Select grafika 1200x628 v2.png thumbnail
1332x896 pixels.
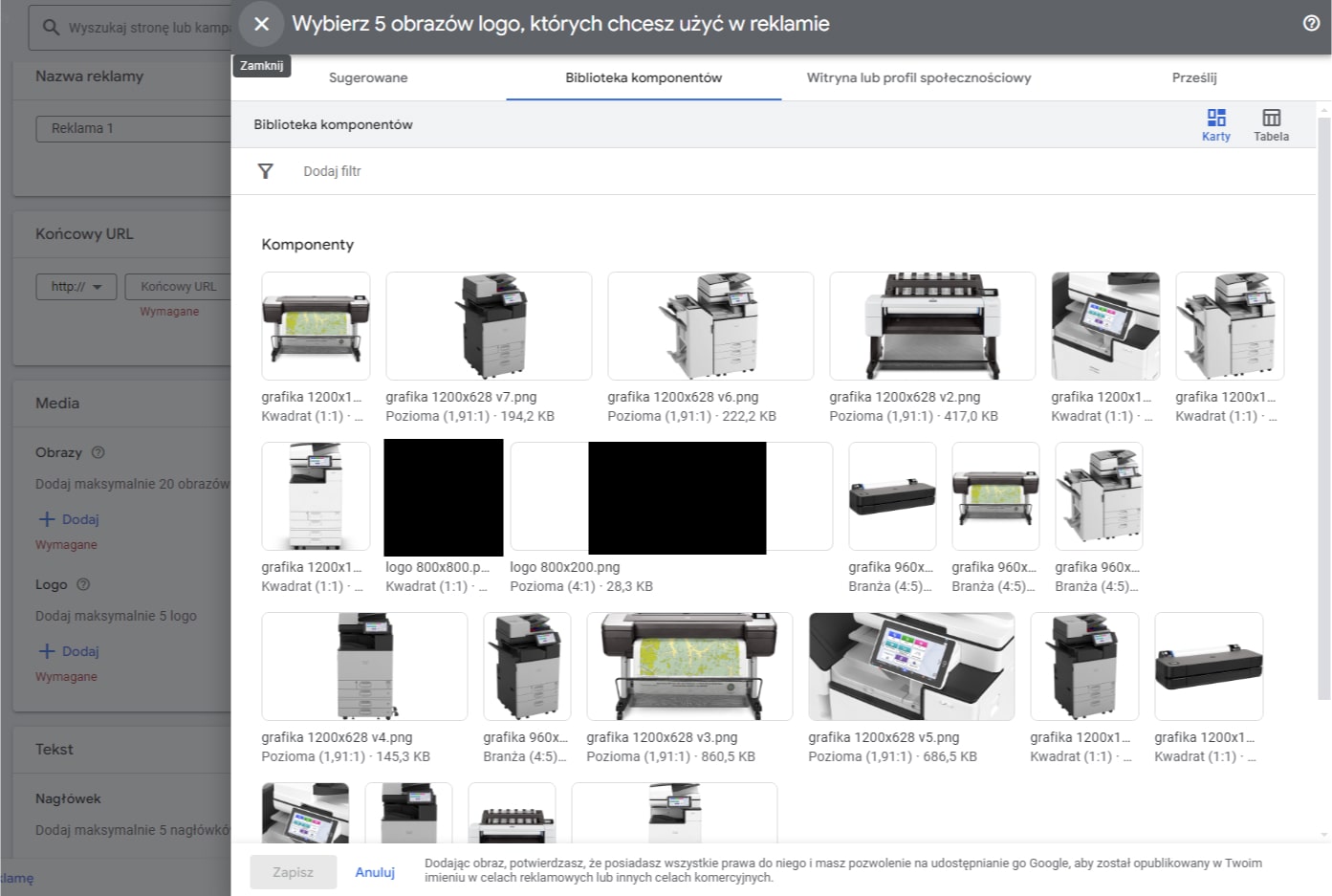(x=932, y=326)
